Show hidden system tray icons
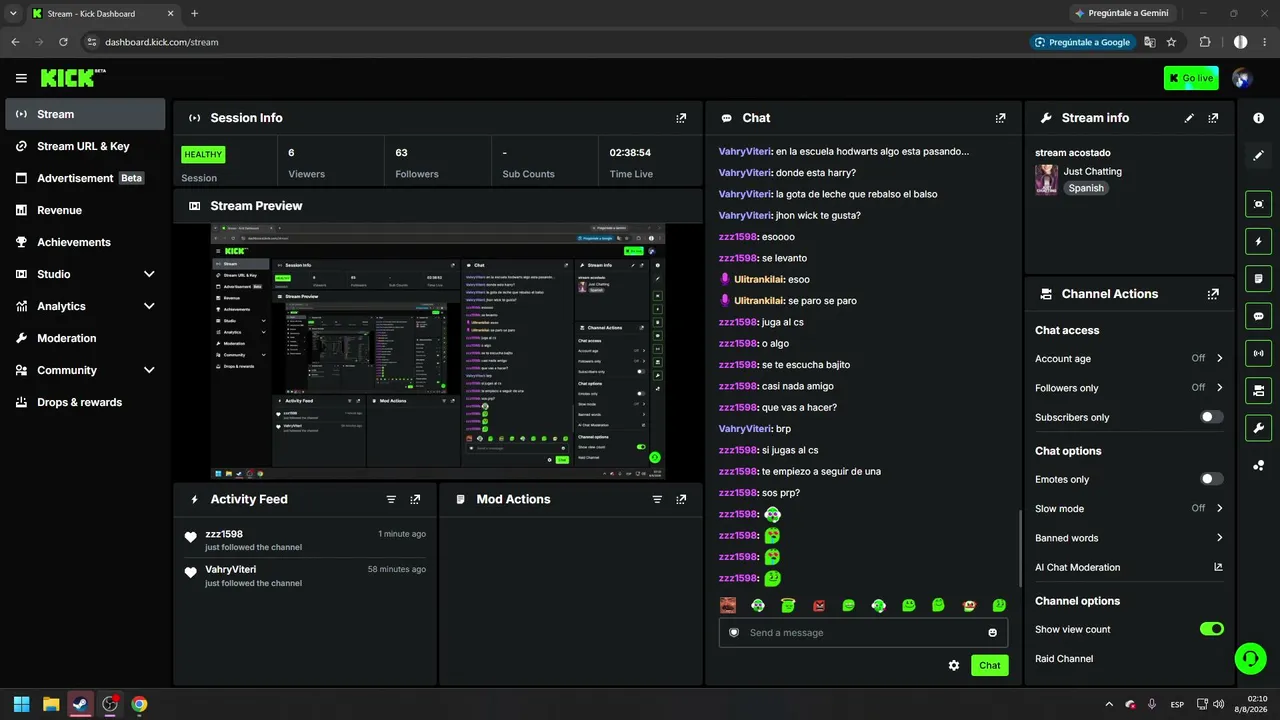The height and width of the screenshot is (720, 1280). (x=1108, y=704)
